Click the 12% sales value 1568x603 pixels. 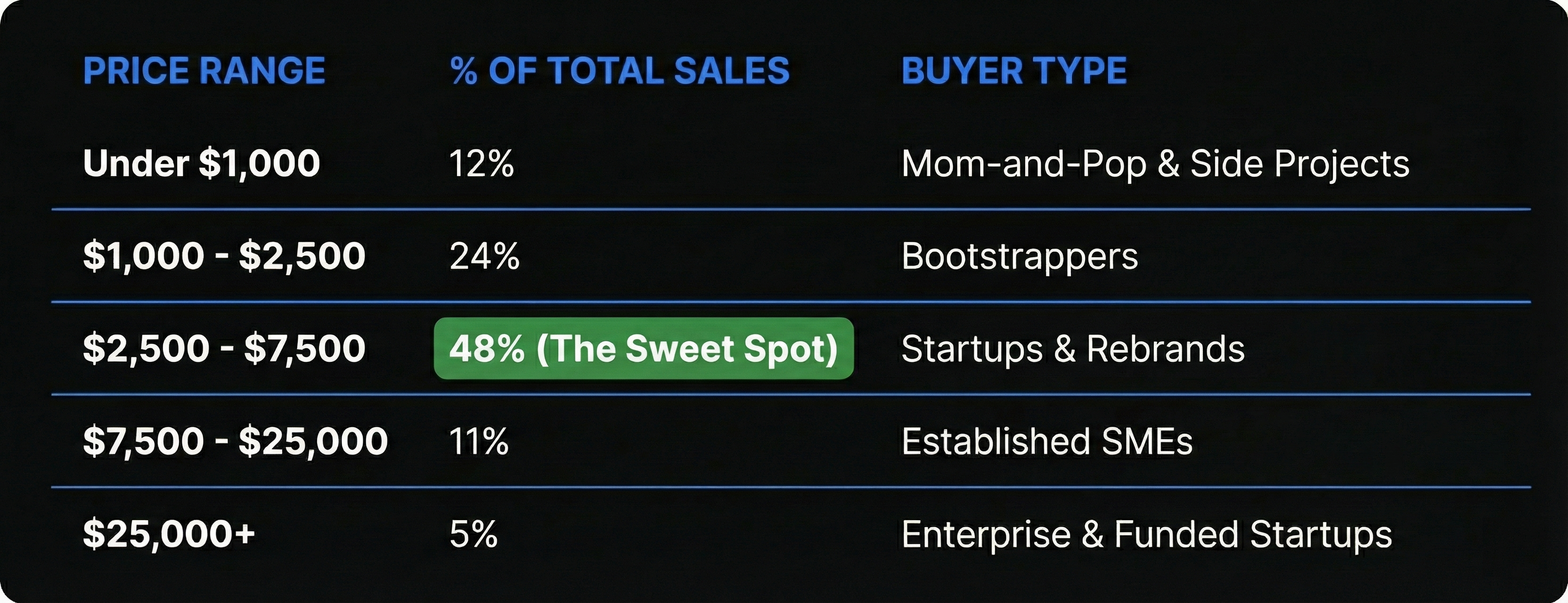point(482,163)
